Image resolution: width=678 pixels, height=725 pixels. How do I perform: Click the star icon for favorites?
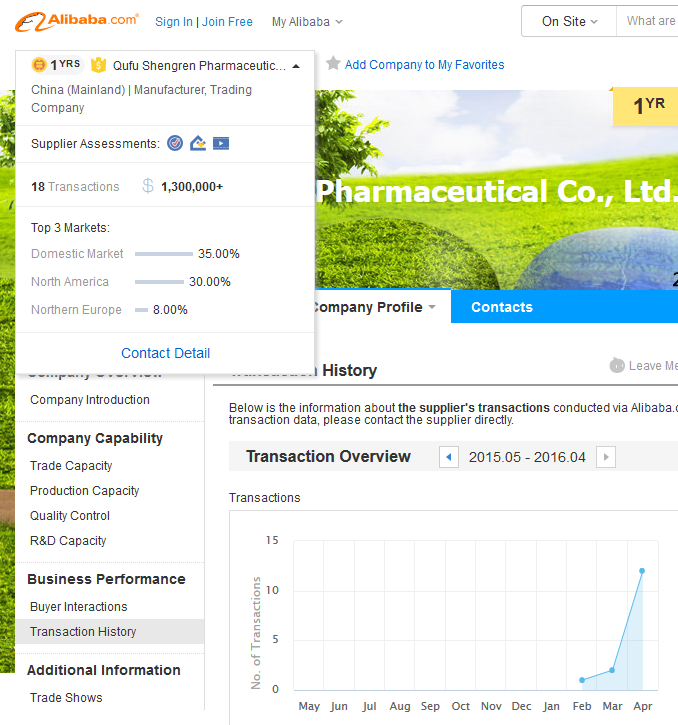coord(333,63)
